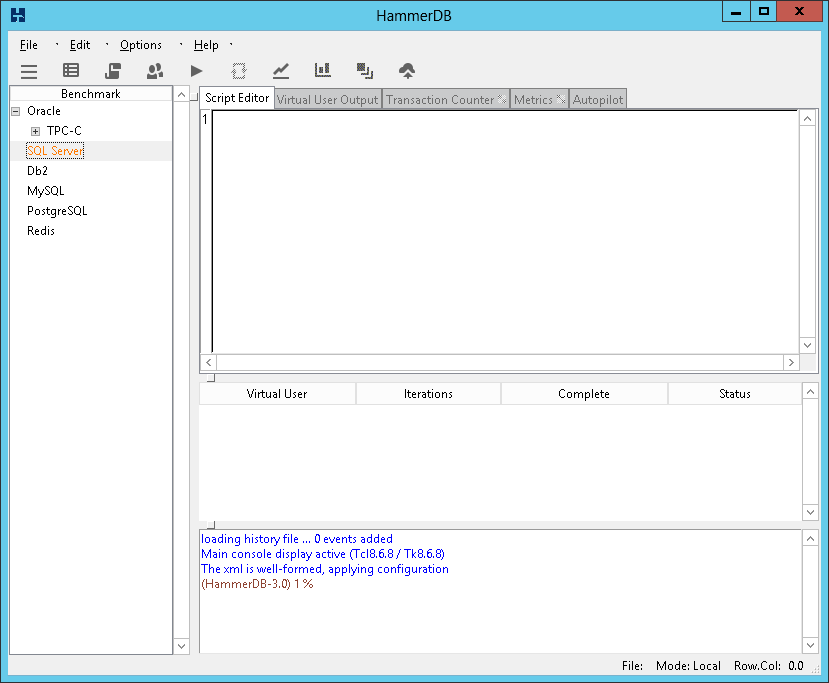Expand the TPC-C tree node
The width and height of the screenshot is (829, 683).
coord(35,132)
